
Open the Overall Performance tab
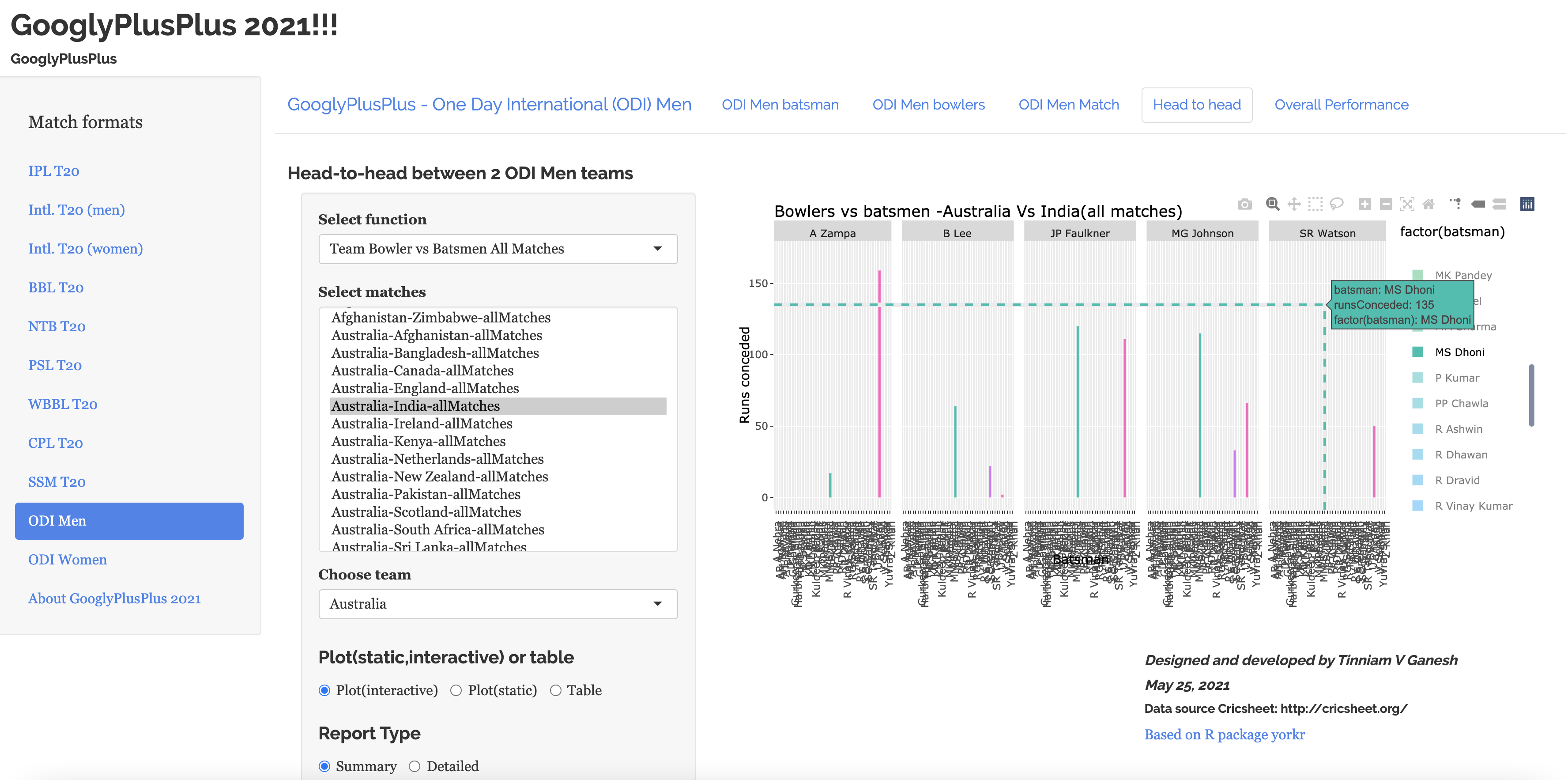[1341, 105]
